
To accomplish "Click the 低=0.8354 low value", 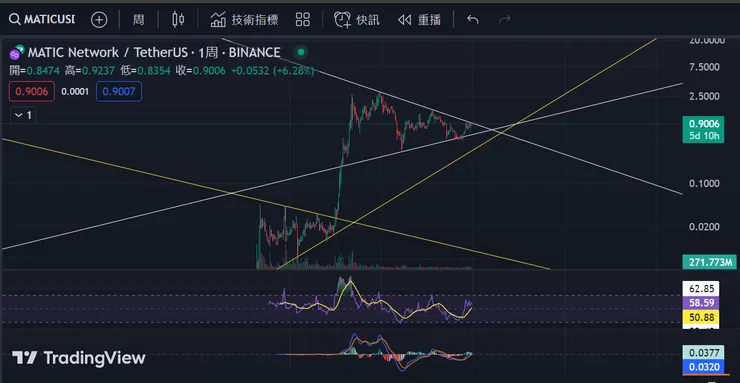I will pyautogui.click(x=145, y=71).
